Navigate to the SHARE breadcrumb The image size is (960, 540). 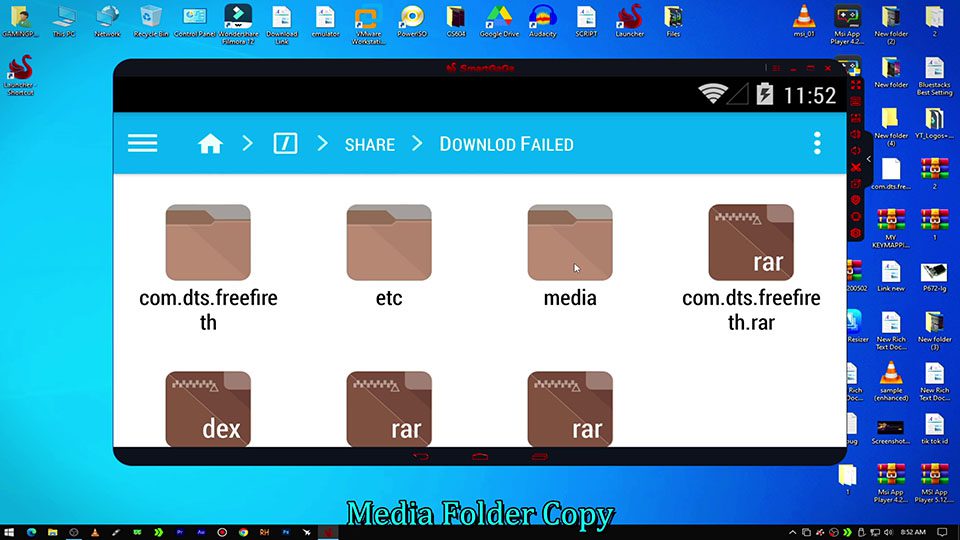(370, 144)
